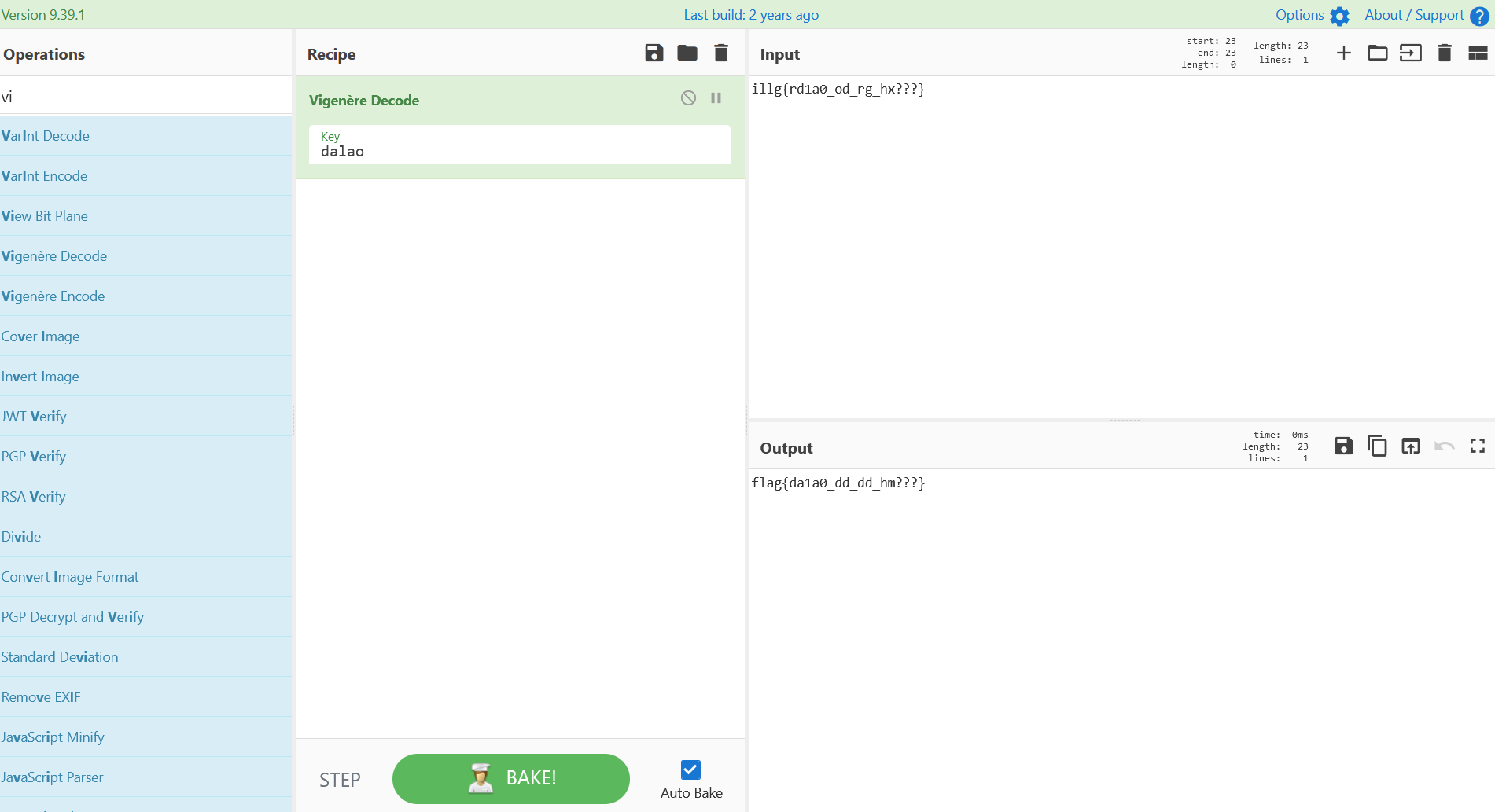
Task: Save output to file
Action: point(1344,446)
